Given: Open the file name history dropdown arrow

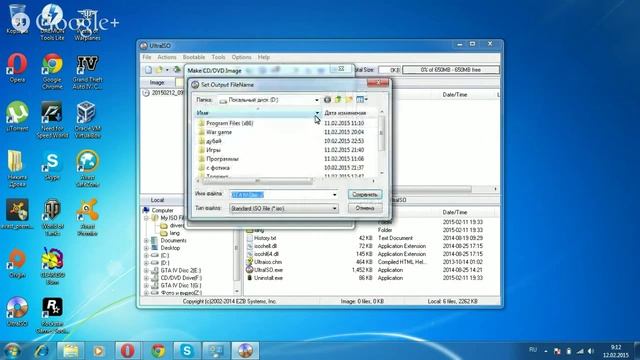Looking at the screenshot, I should [335, 195].
